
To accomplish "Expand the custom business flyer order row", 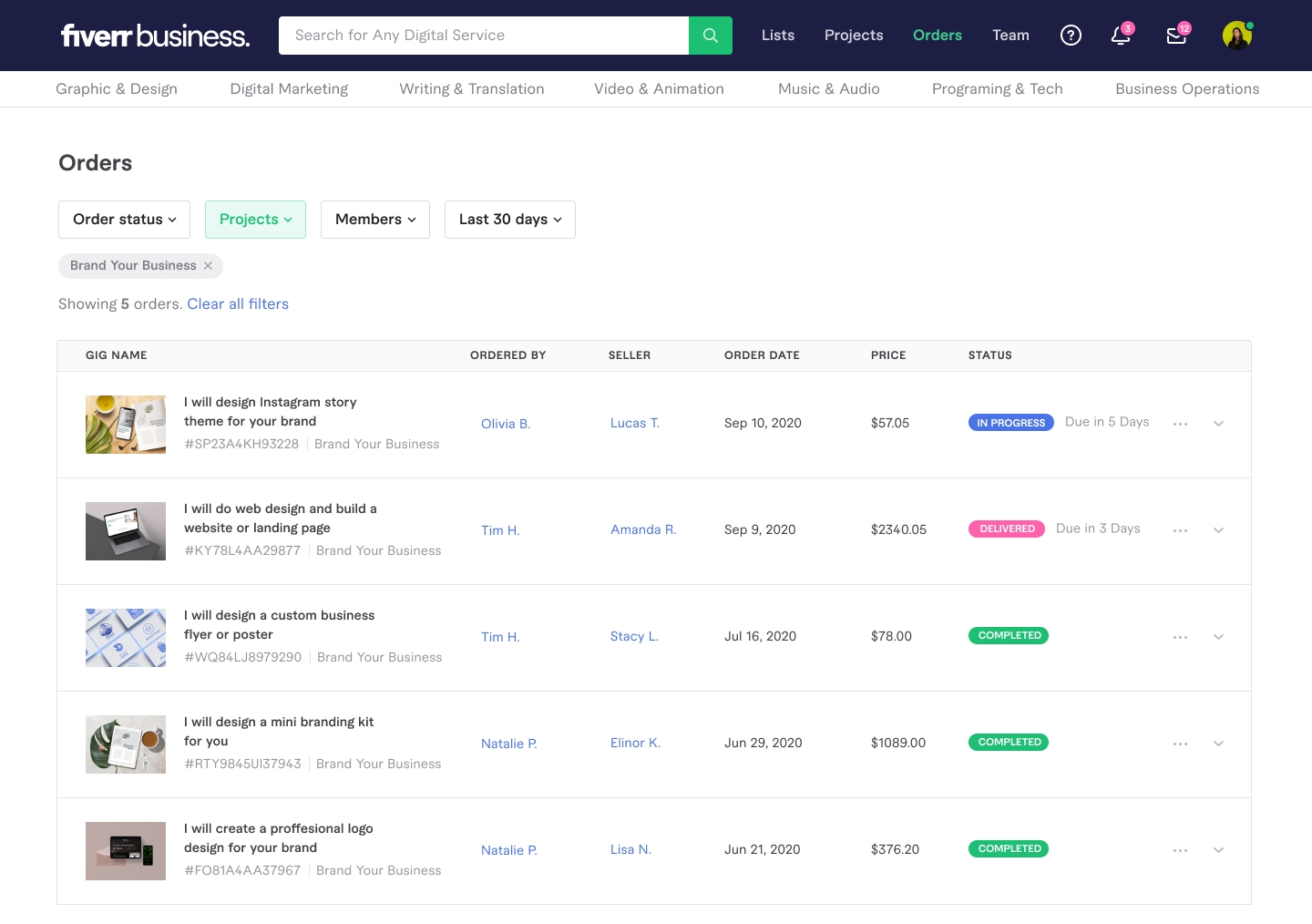I will pyautogui.click(x=1218, y=637).
